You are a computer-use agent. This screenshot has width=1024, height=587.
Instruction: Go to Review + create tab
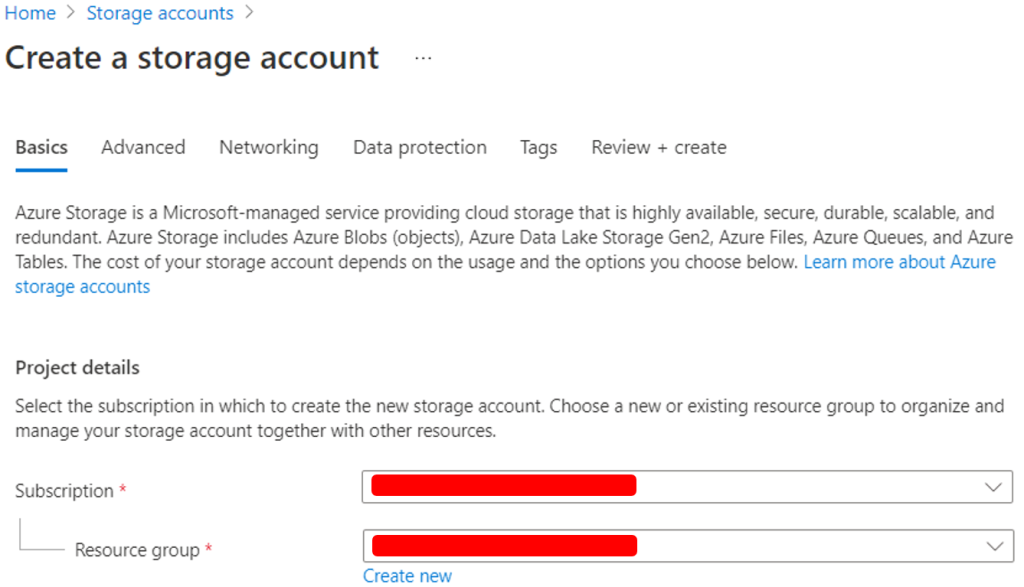(658, 148)
